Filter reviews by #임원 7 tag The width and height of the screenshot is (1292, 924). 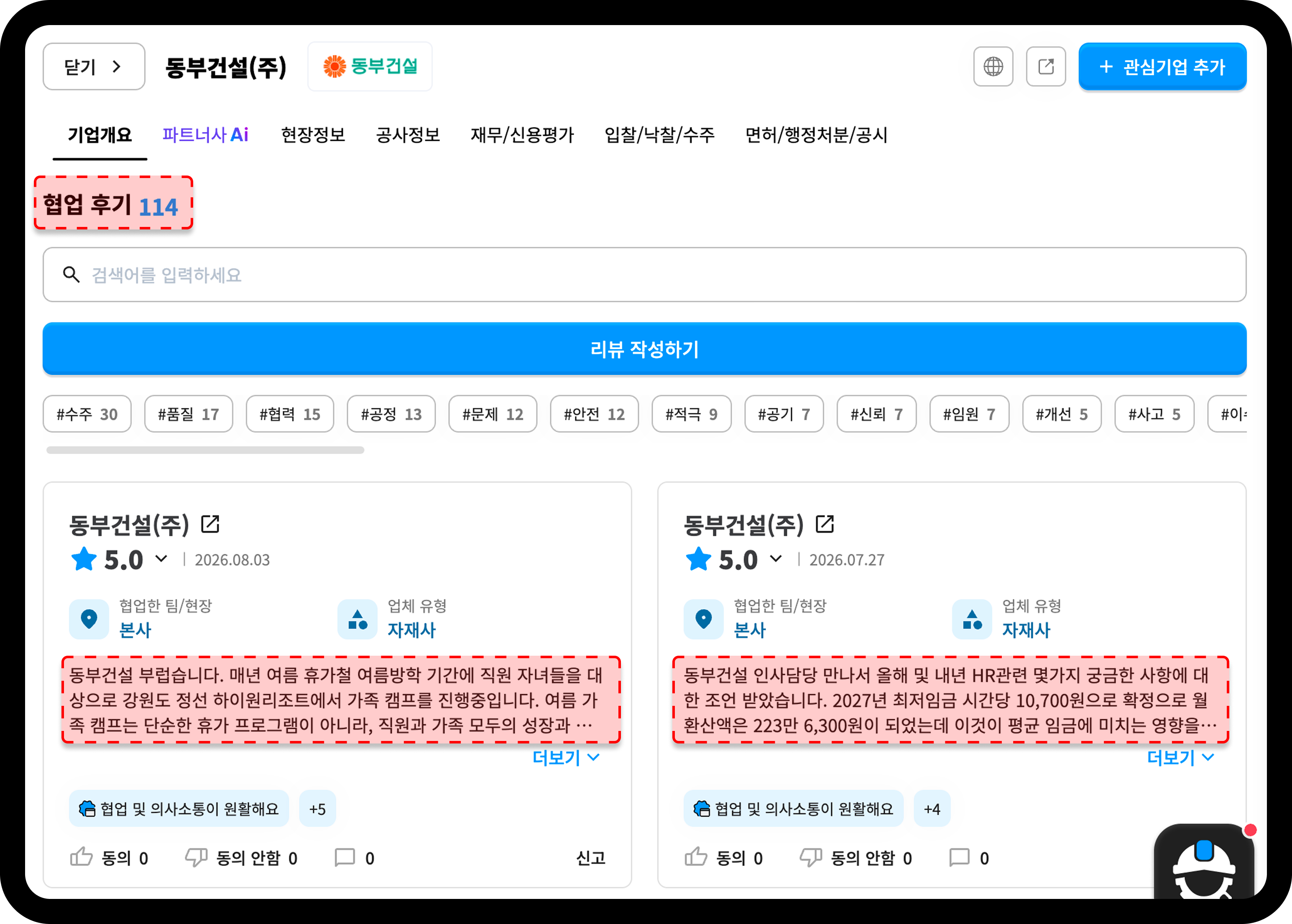[969, 414]
